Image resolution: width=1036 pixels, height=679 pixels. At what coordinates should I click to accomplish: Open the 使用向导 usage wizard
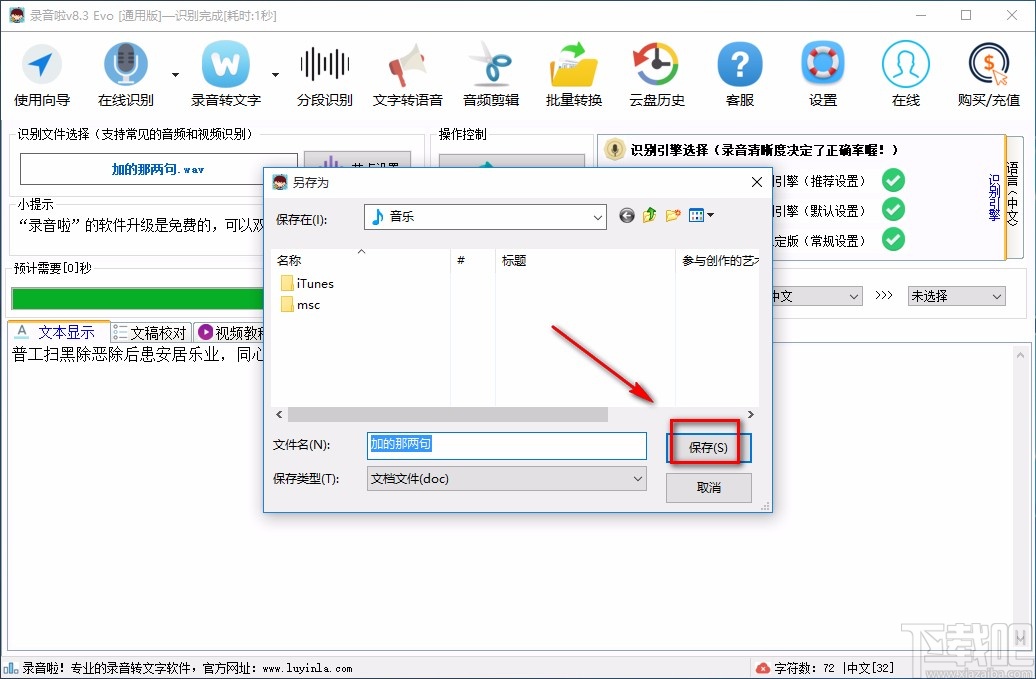[42, 72]
